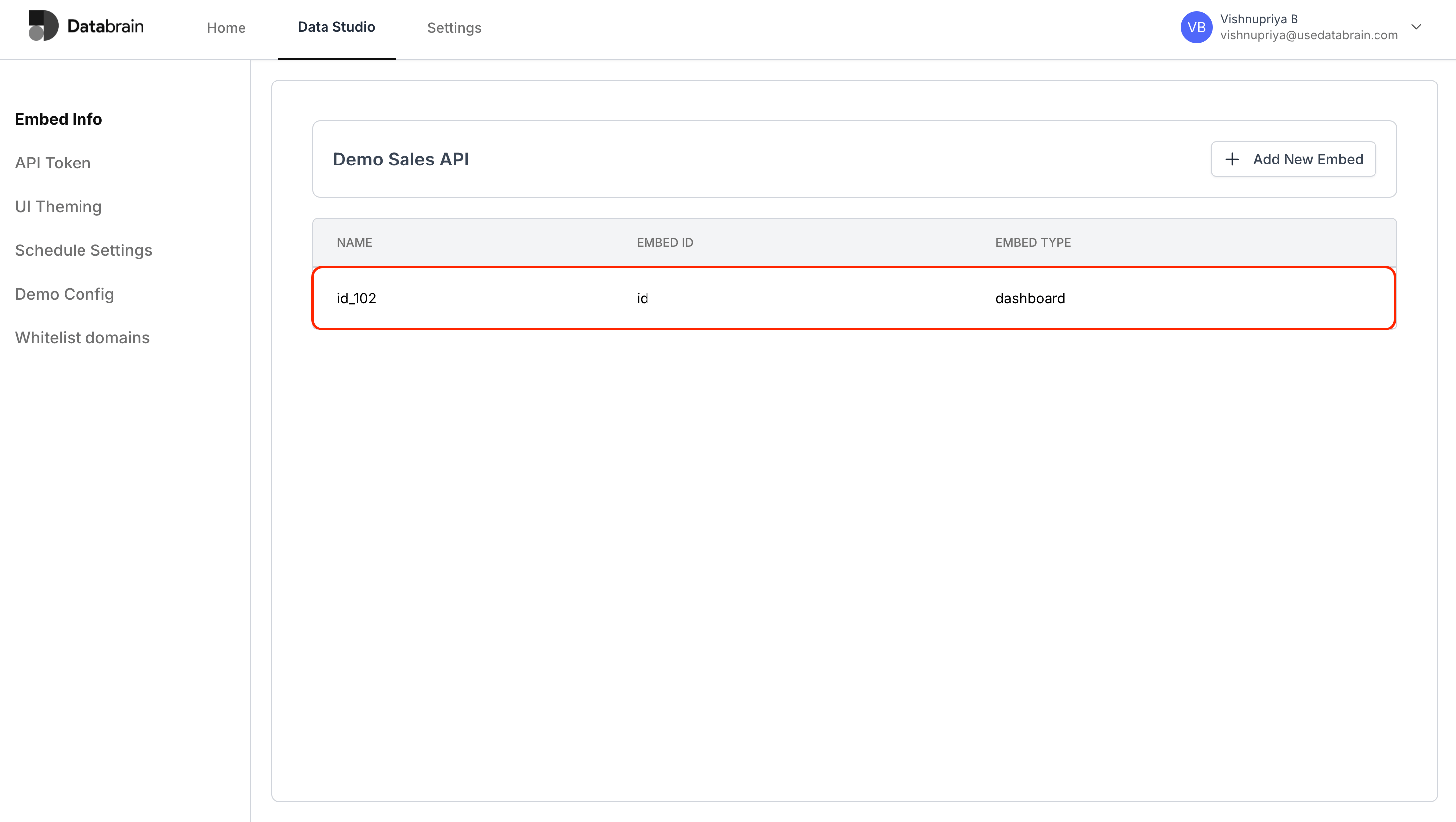Click the 'dashboard' embed type cell
Image resolution: width=1456 pixels, height=822 pixels.
[1030, 298]
